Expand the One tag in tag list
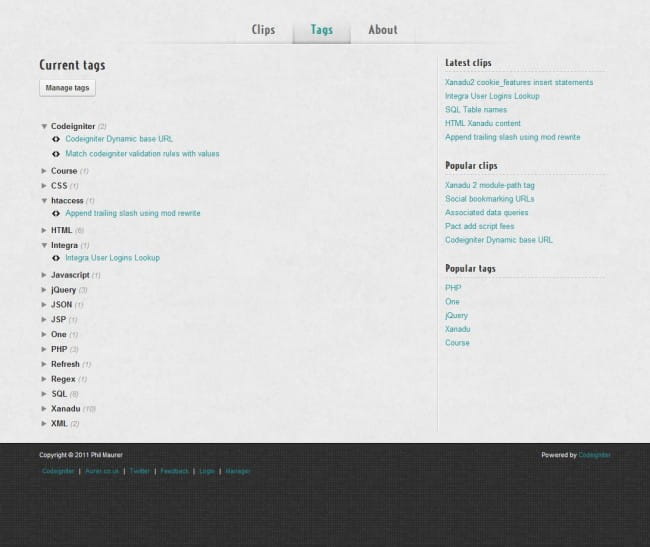 pyautogui.click(x=44, y=334)
